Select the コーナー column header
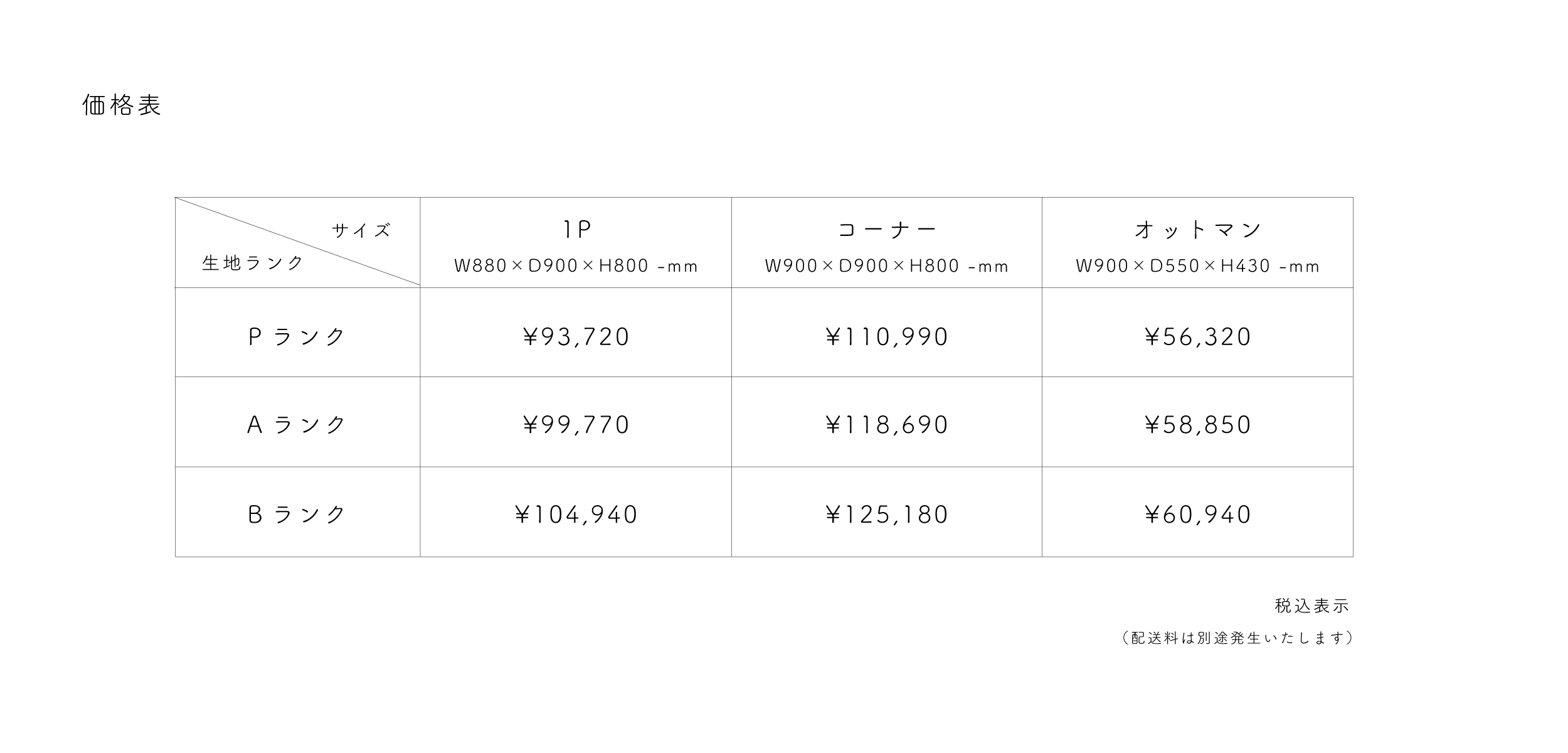Screen dimensions: 1568x753 [887, 230]
